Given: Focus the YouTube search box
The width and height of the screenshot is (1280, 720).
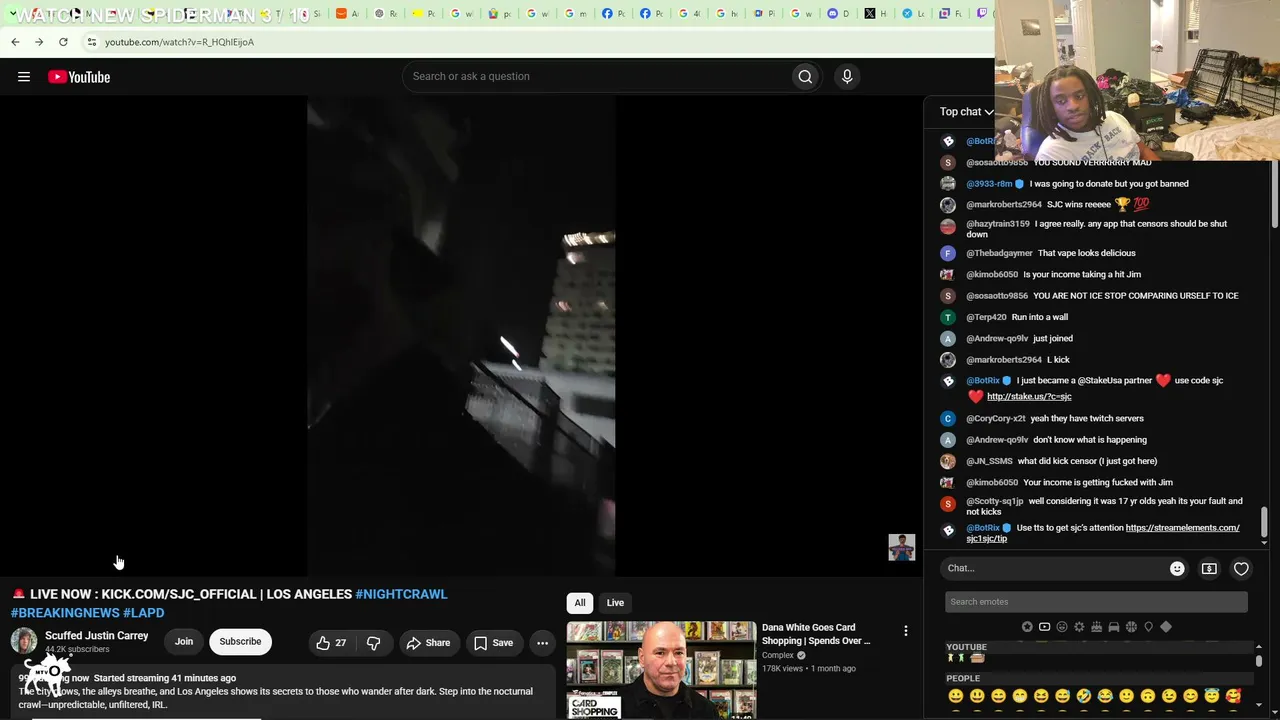Looking at the screenshot, I should coord(598,77).
